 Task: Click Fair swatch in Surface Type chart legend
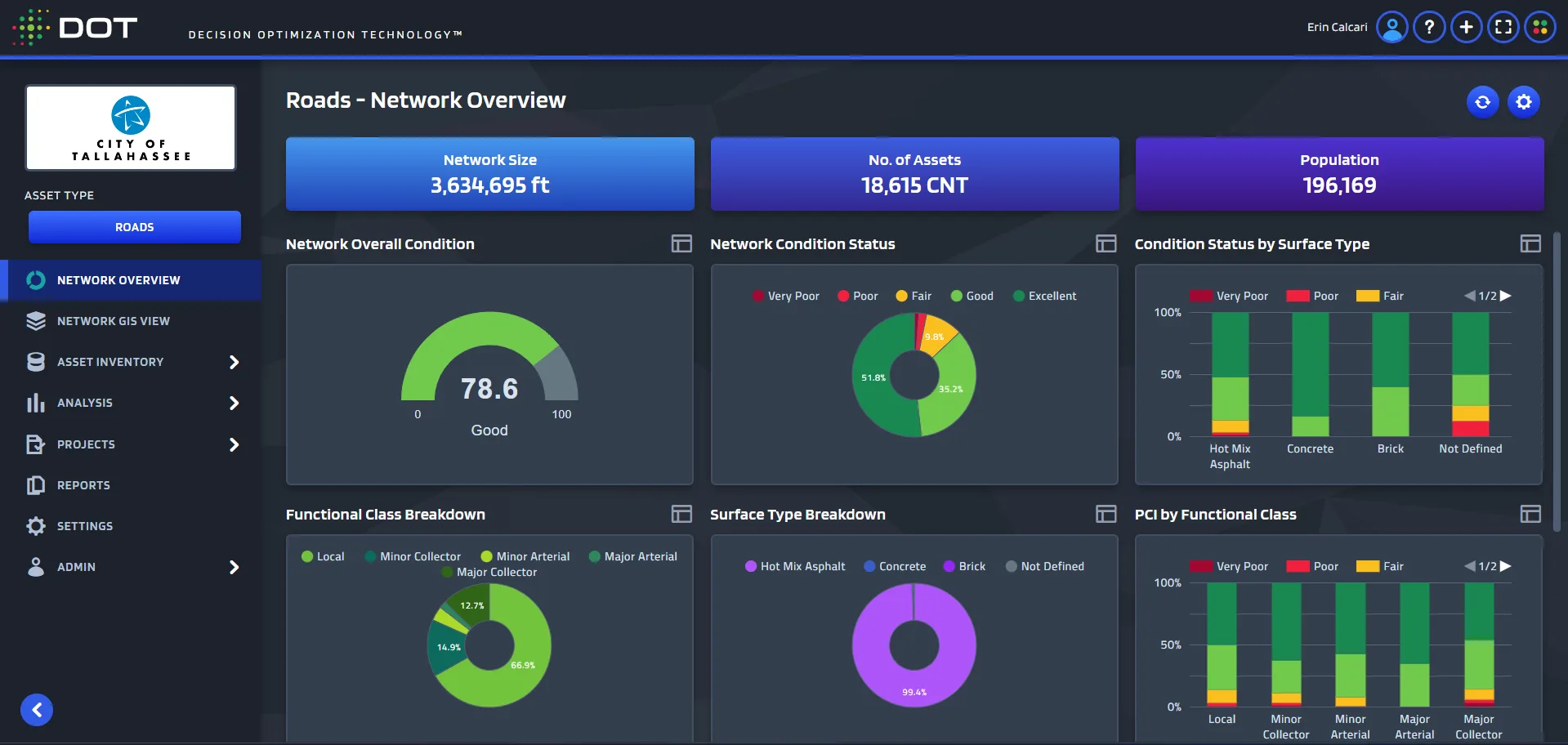coord(1368,296)
